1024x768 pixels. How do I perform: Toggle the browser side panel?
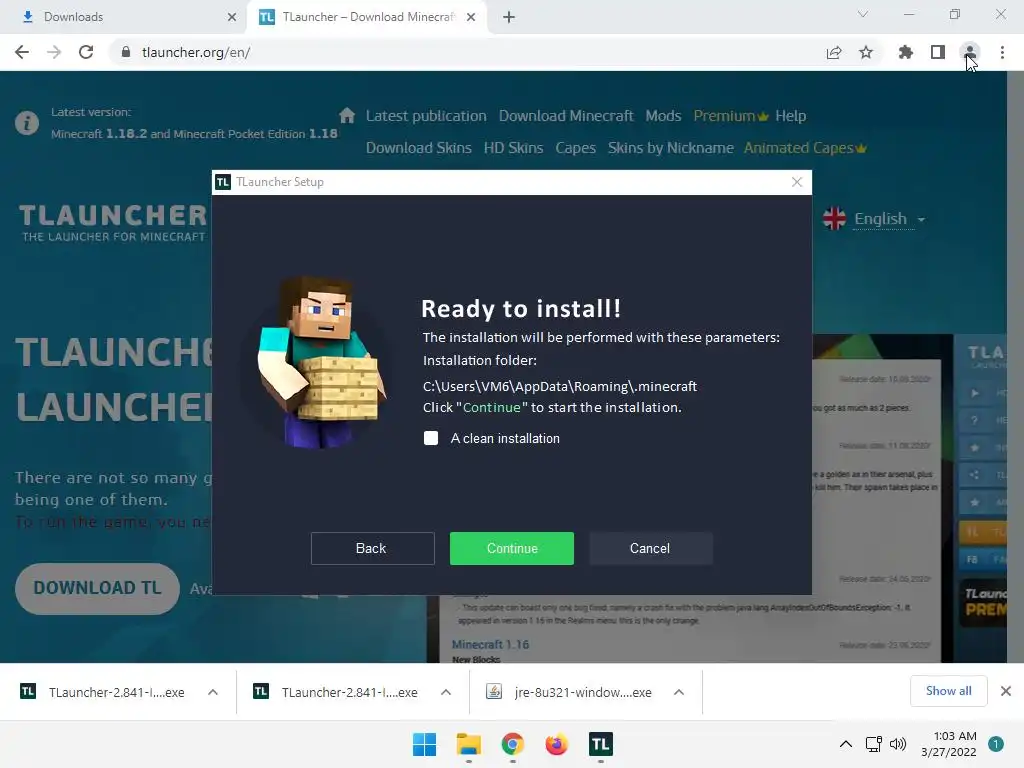[938, 52]
